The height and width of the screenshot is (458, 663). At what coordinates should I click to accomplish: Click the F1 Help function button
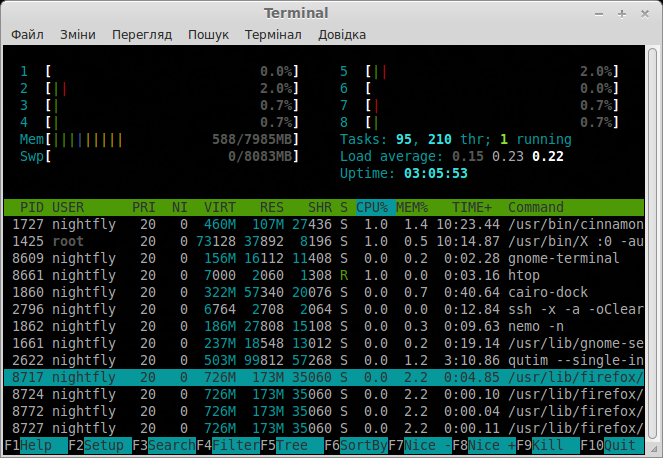click(36, 445)
